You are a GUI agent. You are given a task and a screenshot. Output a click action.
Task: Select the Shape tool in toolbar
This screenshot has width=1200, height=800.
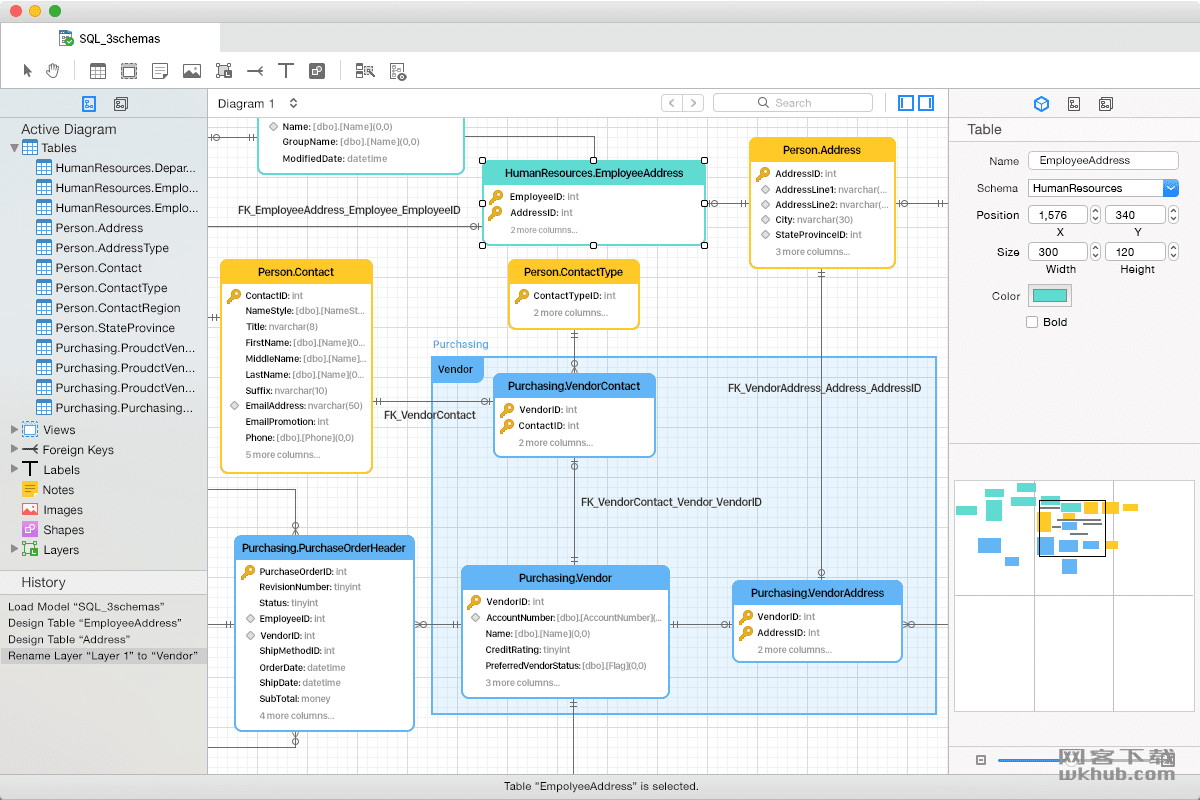[x=317, y=71]
